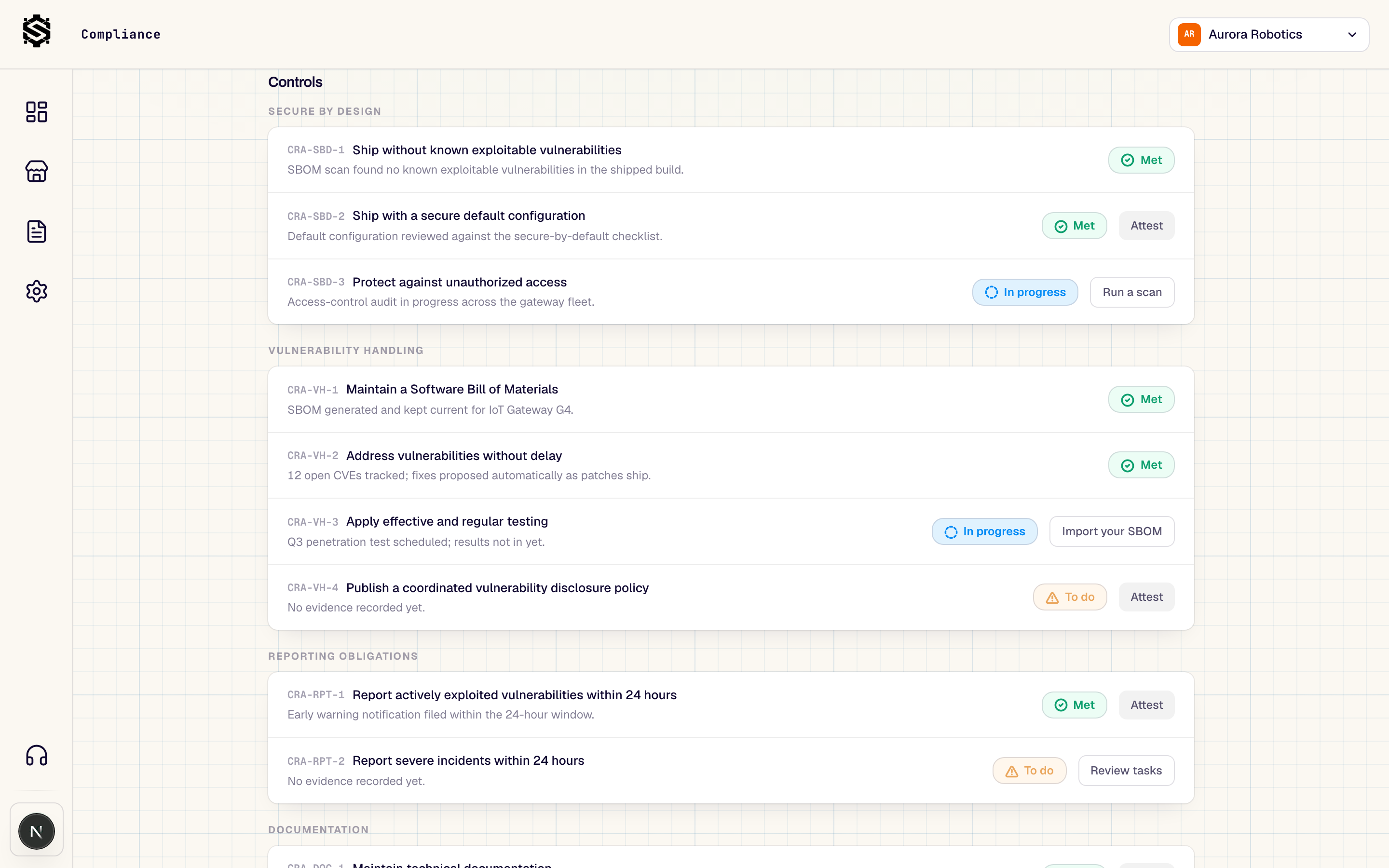Click 'Default configuration reviewed' description text
This screenshot has width=1389, height=868.
point(474,236)
